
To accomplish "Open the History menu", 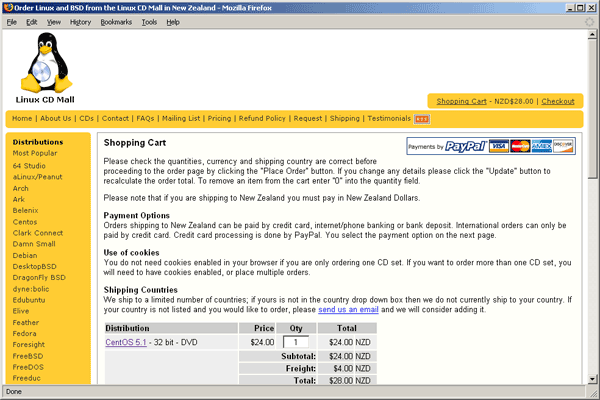I will point(80,22).
